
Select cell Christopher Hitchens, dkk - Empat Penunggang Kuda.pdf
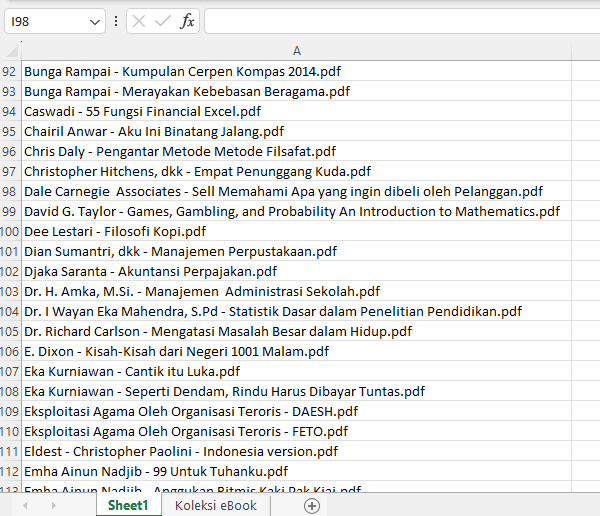pos(297,171)
